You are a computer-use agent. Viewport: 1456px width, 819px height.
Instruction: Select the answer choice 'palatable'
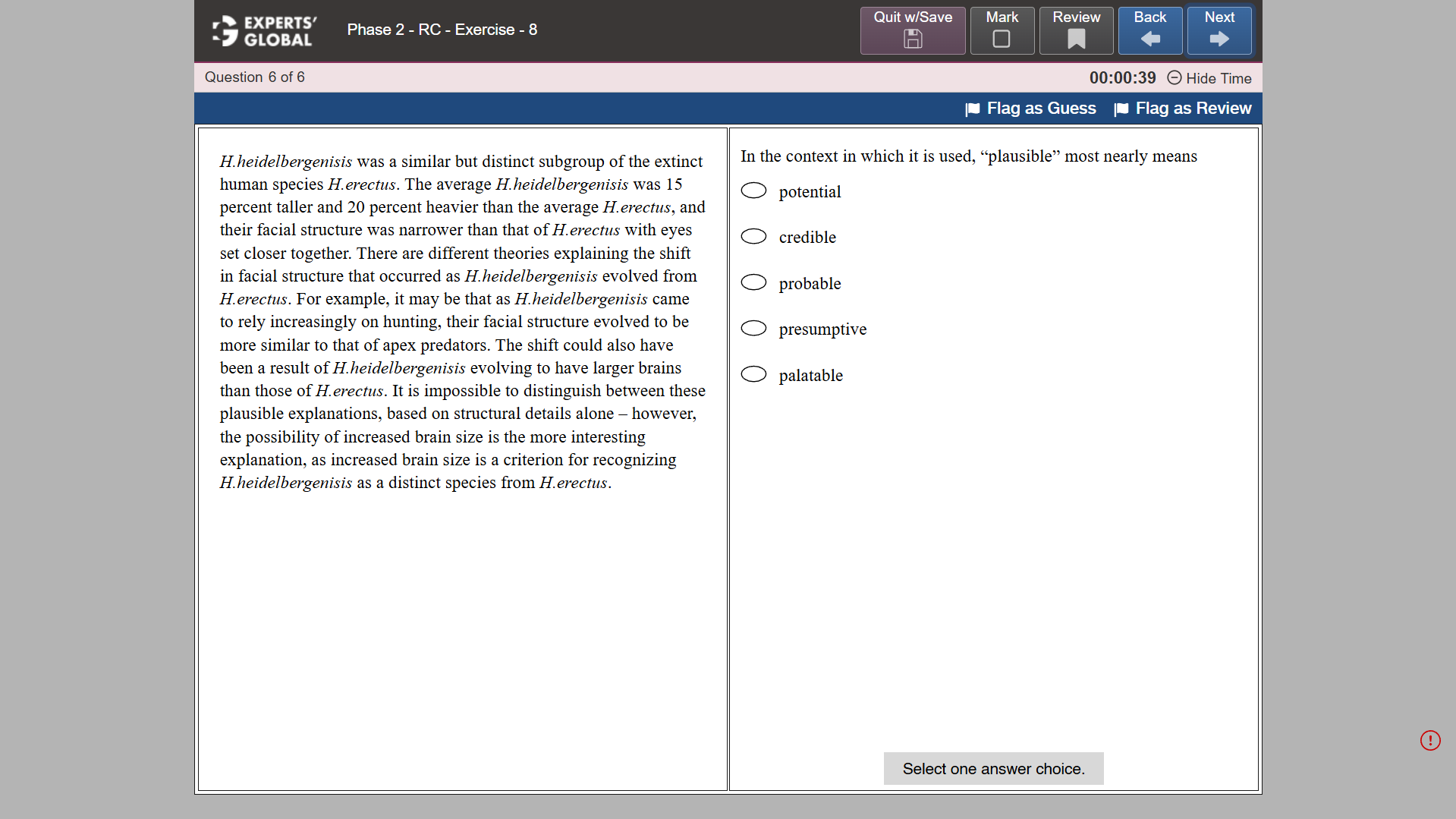pos(753,373)
